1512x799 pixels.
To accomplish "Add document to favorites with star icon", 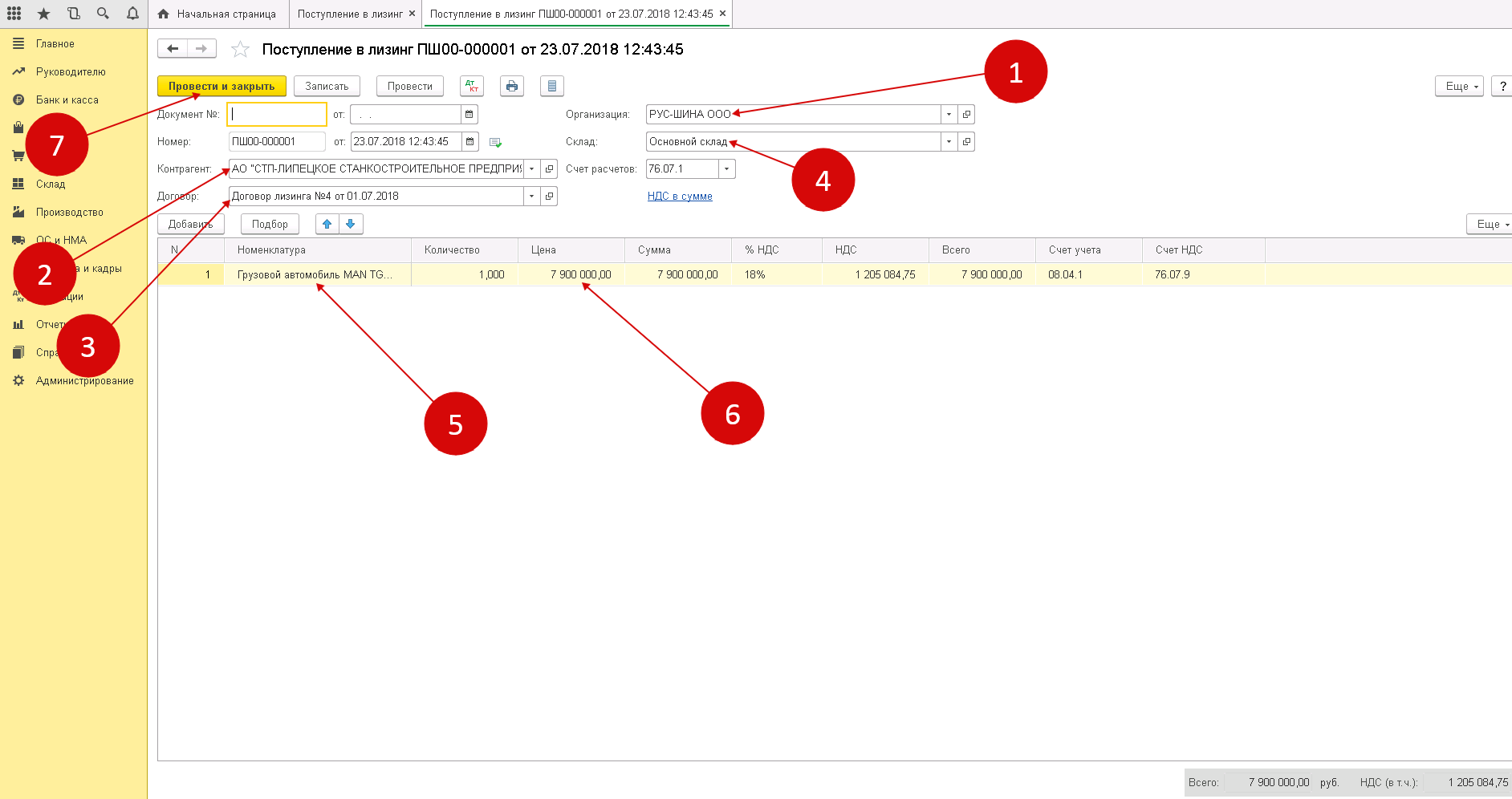I will (x=240, y=50).
